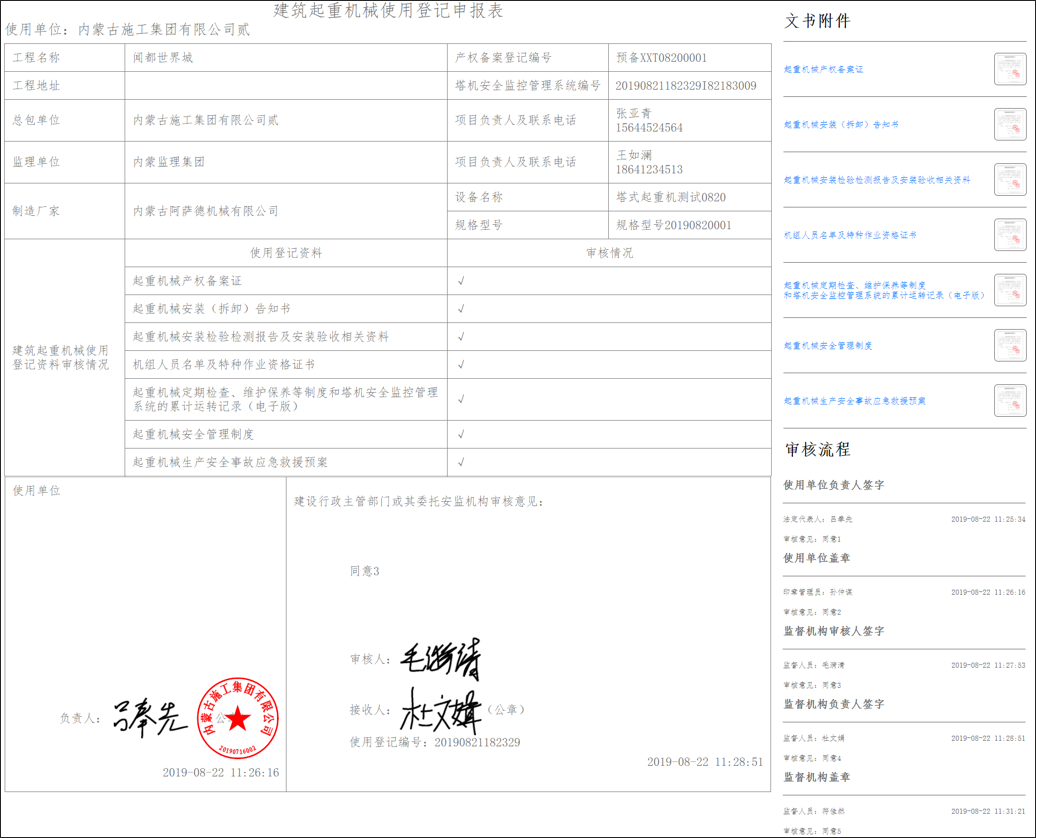Open thumbnail beside 起重机械安全管理制度 attachment
Viewport: 1037px width, 838px height.
(x=1010, y=345)
